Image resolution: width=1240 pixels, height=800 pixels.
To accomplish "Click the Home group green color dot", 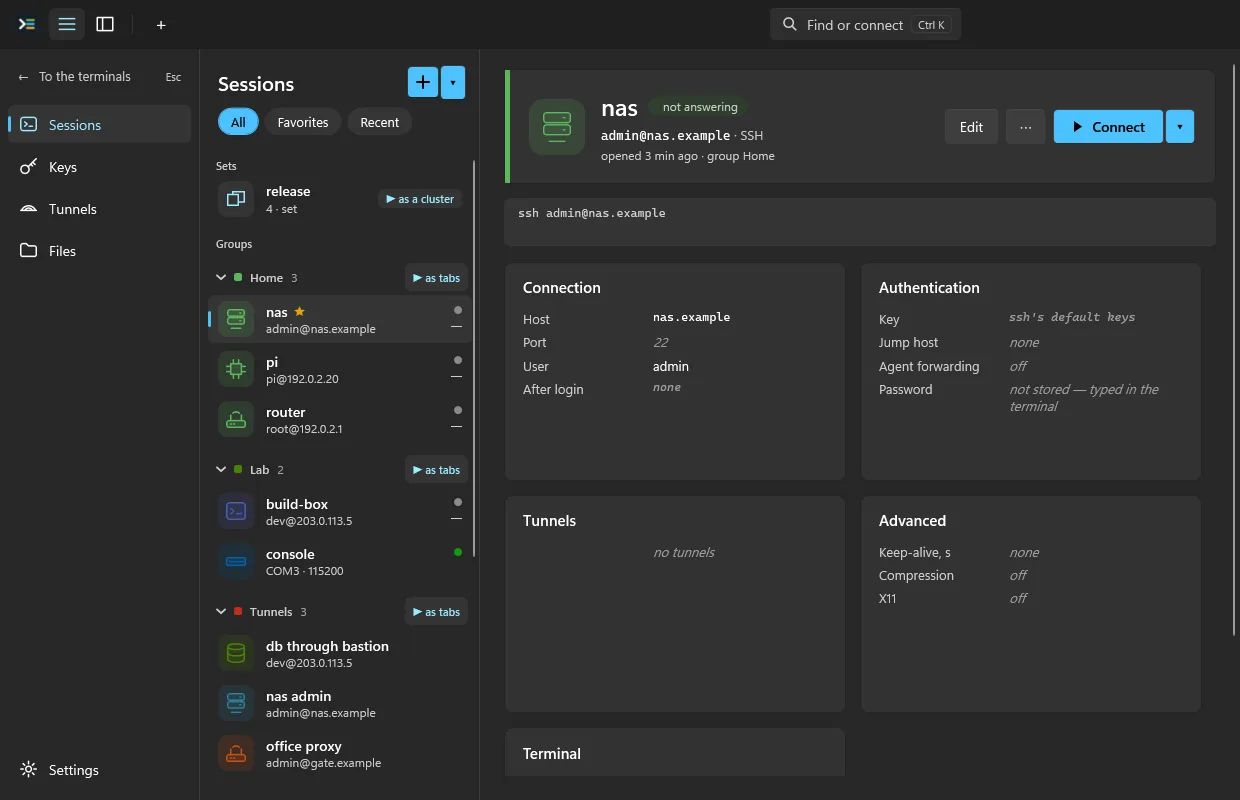I will (x=238, y=278).
